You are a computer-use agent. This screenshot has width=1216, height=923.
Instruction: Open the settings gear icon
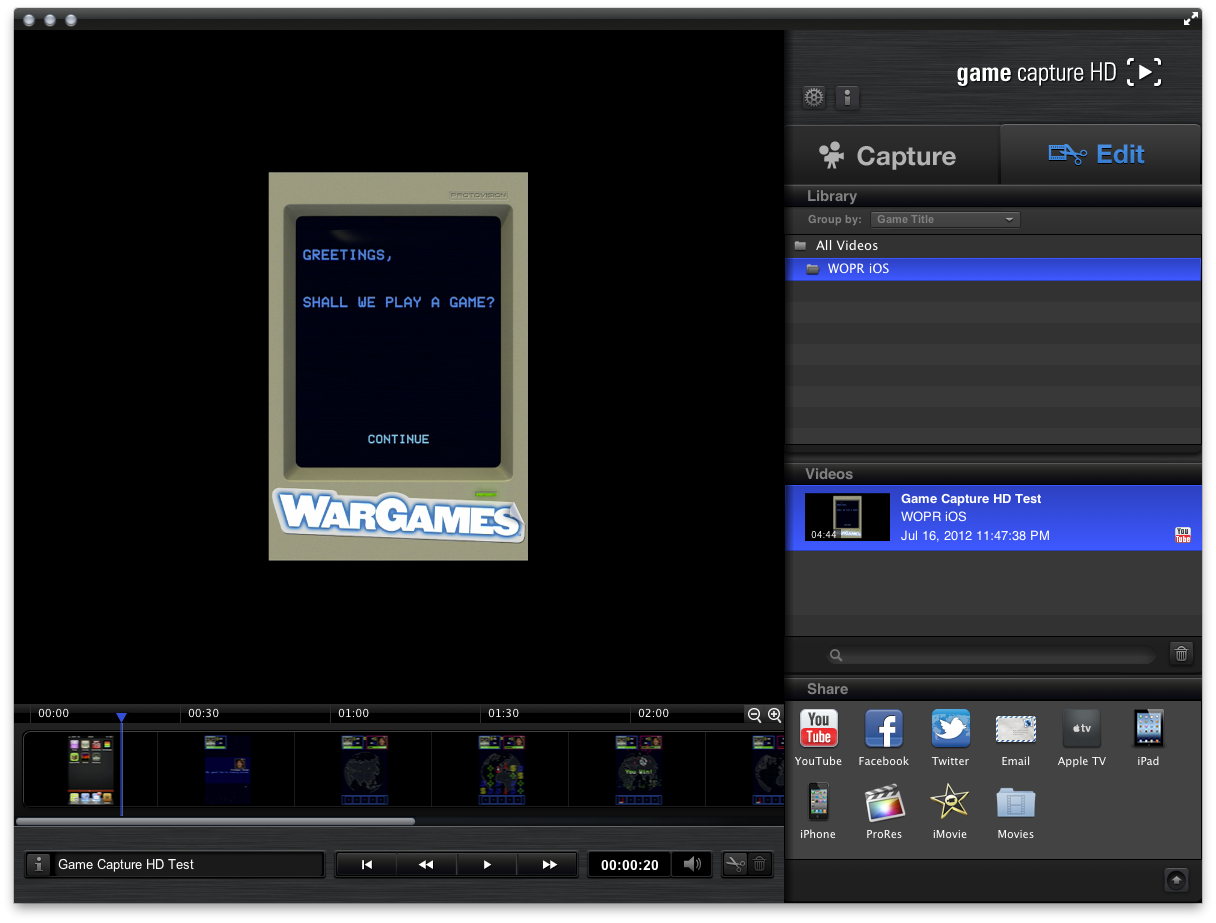pyautogui.click(x=814, y=97)
